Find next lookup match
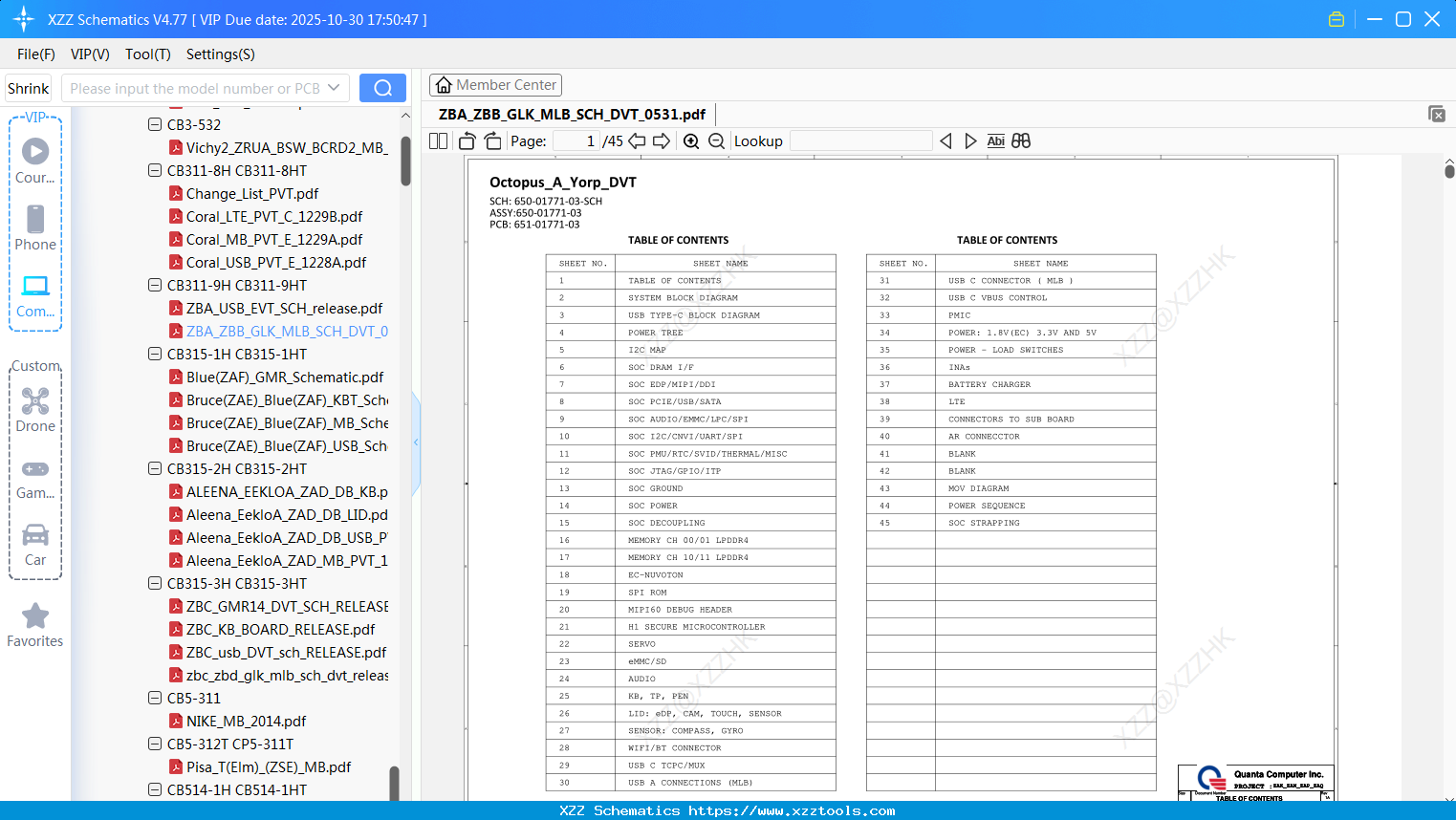This screenshot has width=1456, height=820. (x=970, y=140)
